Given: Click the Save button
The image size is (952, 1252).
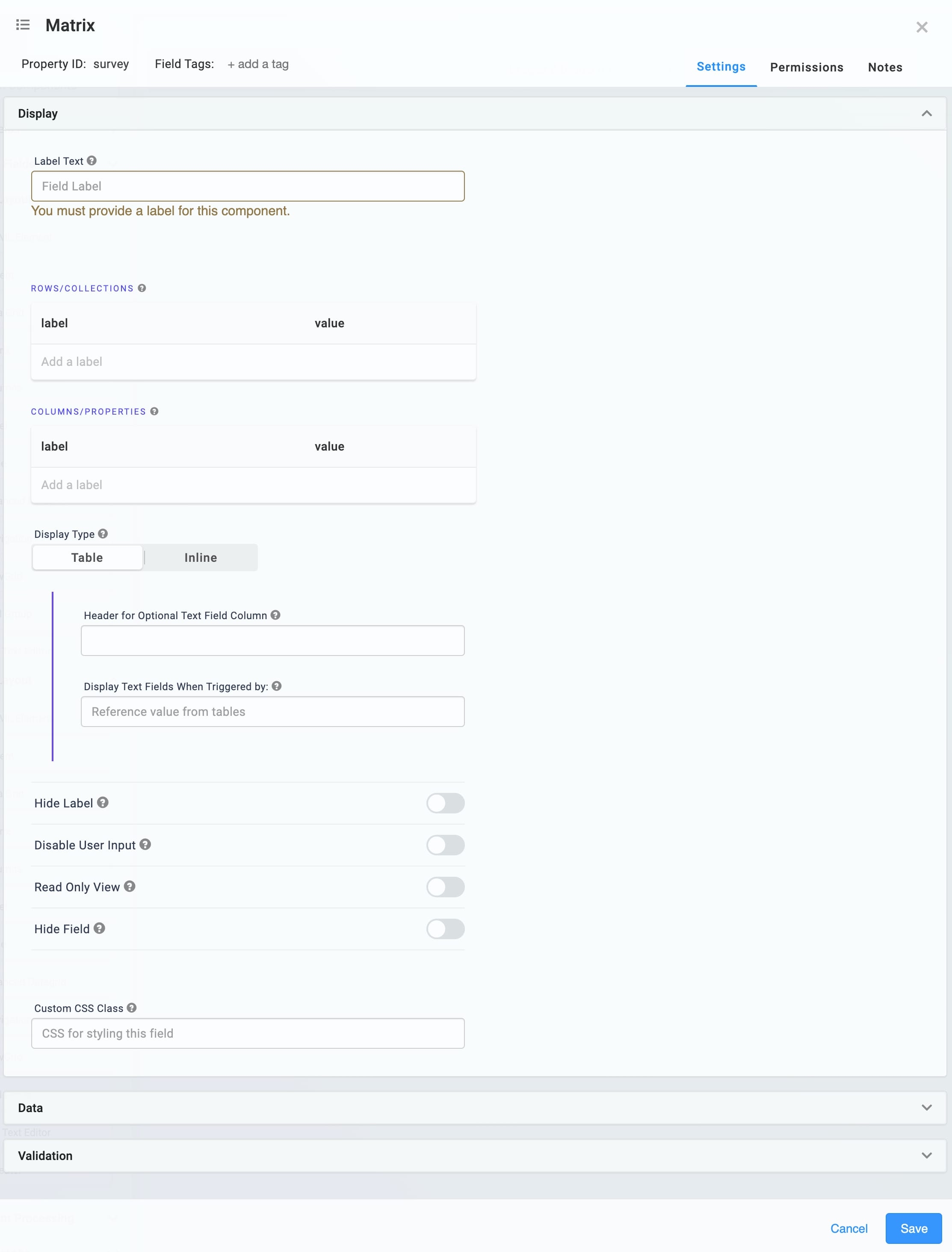Looking at the screenshot, I should click(914, 1228).
